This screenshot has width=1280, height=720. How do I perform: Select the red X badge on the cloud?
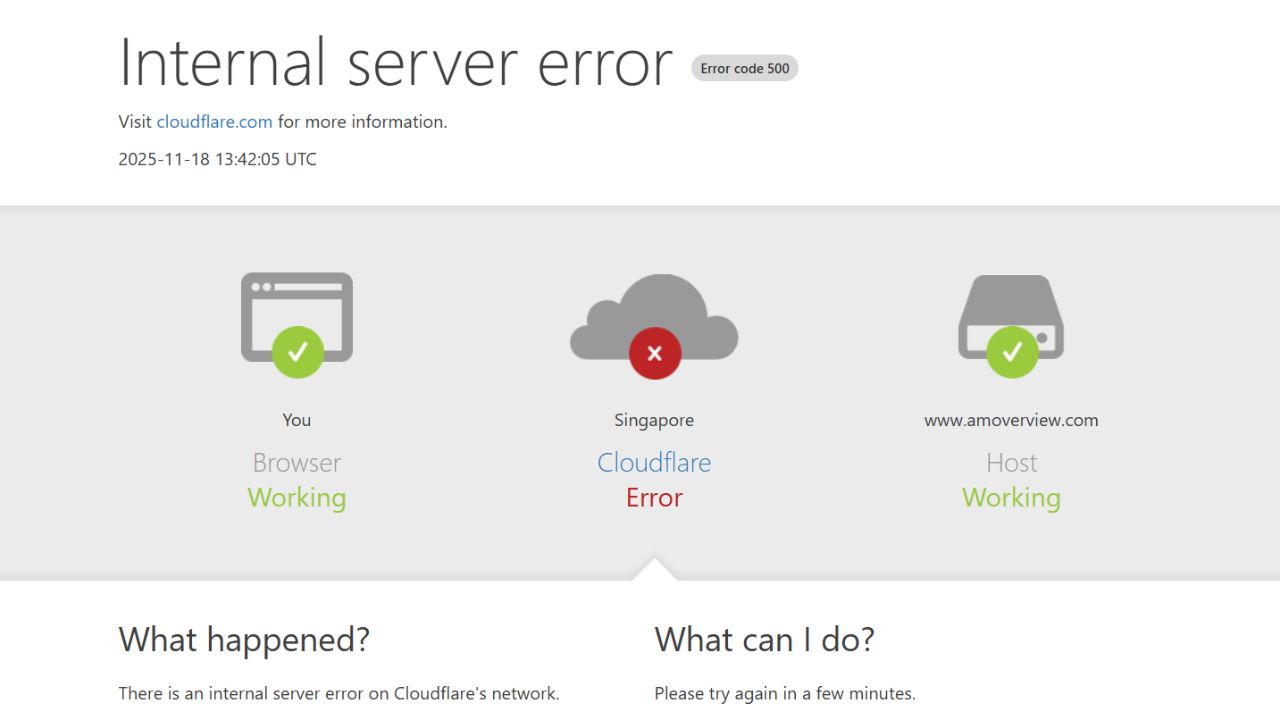[654, 353]
